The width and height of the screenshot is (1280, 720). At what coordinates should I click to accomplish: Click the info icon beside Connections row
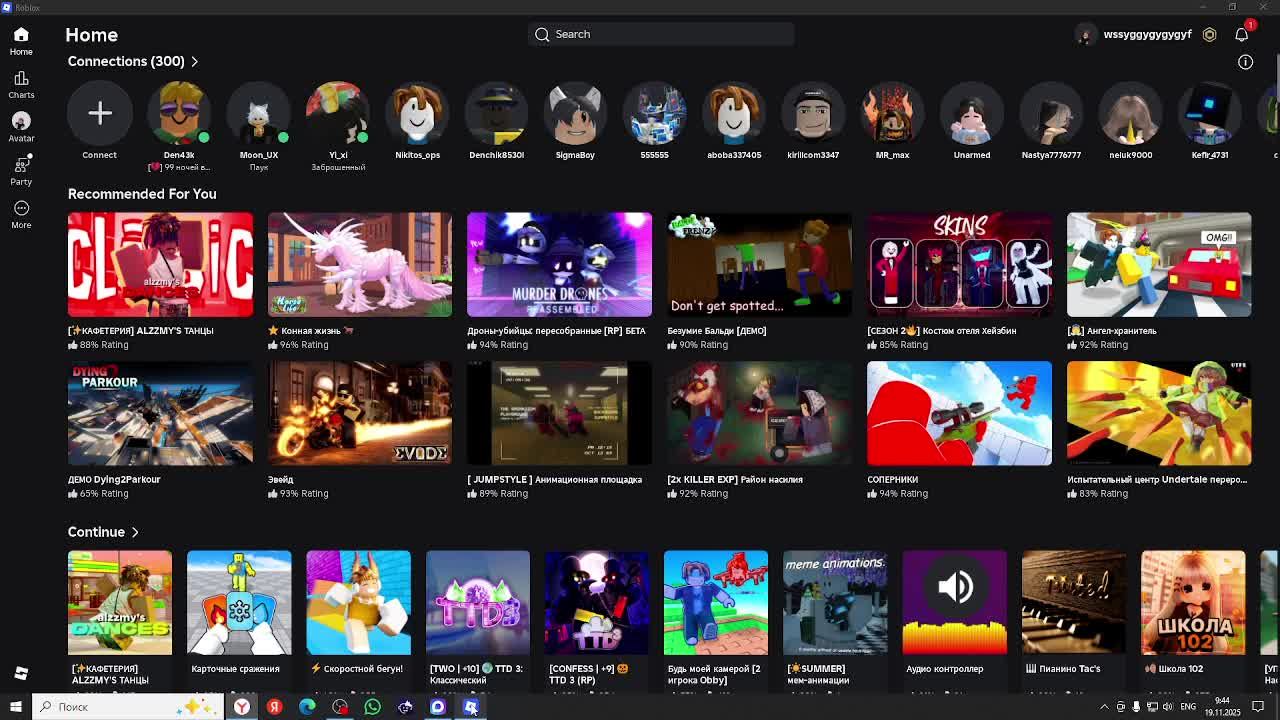click(x=1245, y=62)
